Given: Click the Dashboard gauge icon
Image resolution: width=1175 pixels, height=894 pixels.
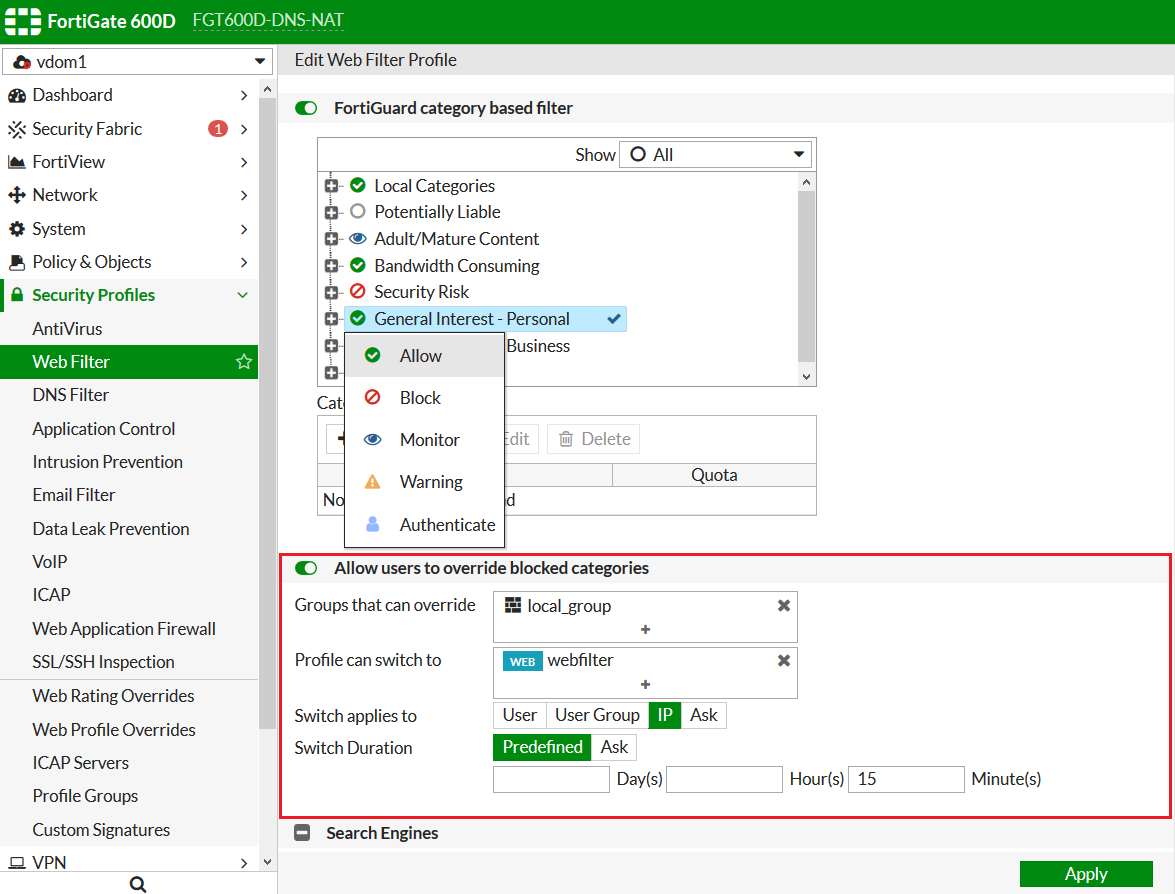Looking at the screenshot, I should [x=17, y=96].
